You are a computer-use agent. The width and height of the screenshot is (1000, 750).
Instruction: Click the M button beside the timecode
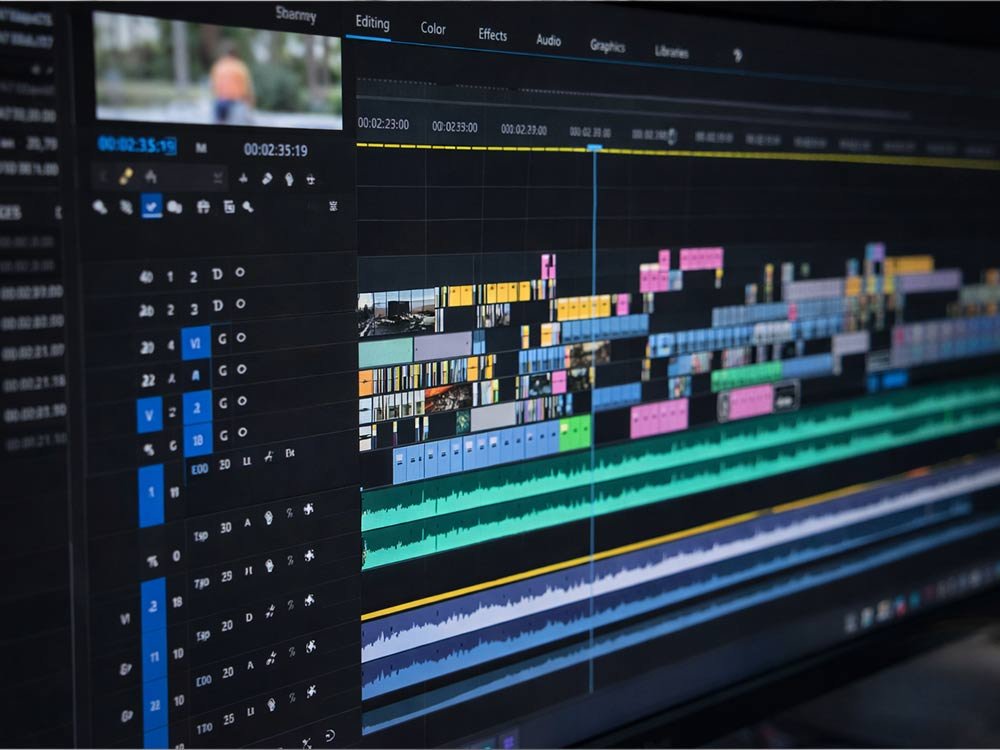coord(201,148)
